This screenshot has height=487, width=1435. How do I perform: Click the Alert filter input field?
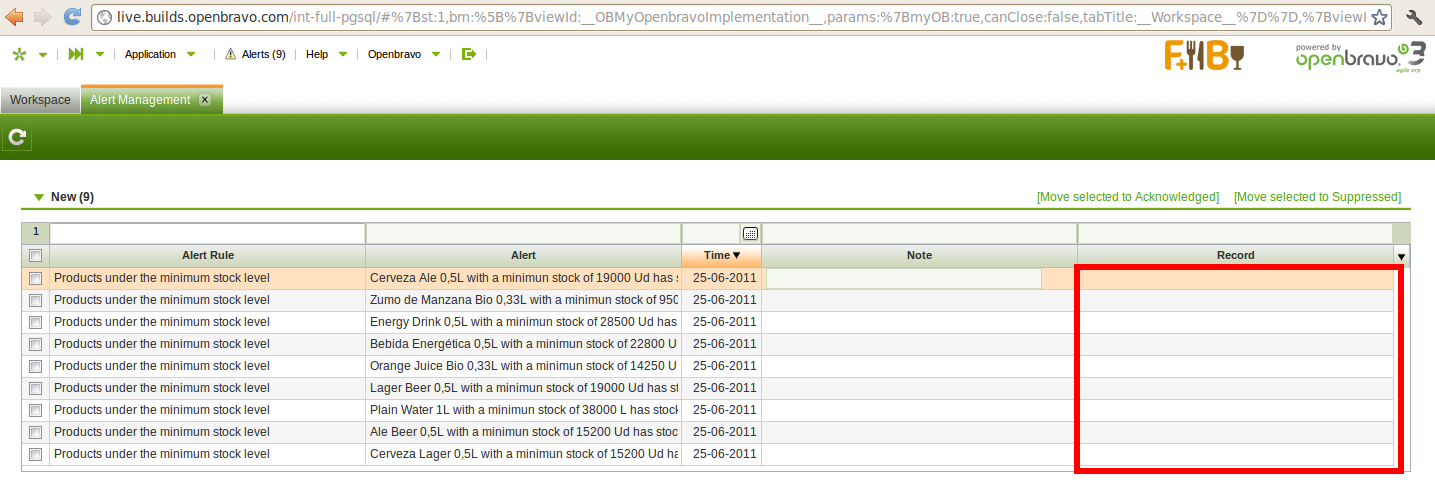[523, 233]
